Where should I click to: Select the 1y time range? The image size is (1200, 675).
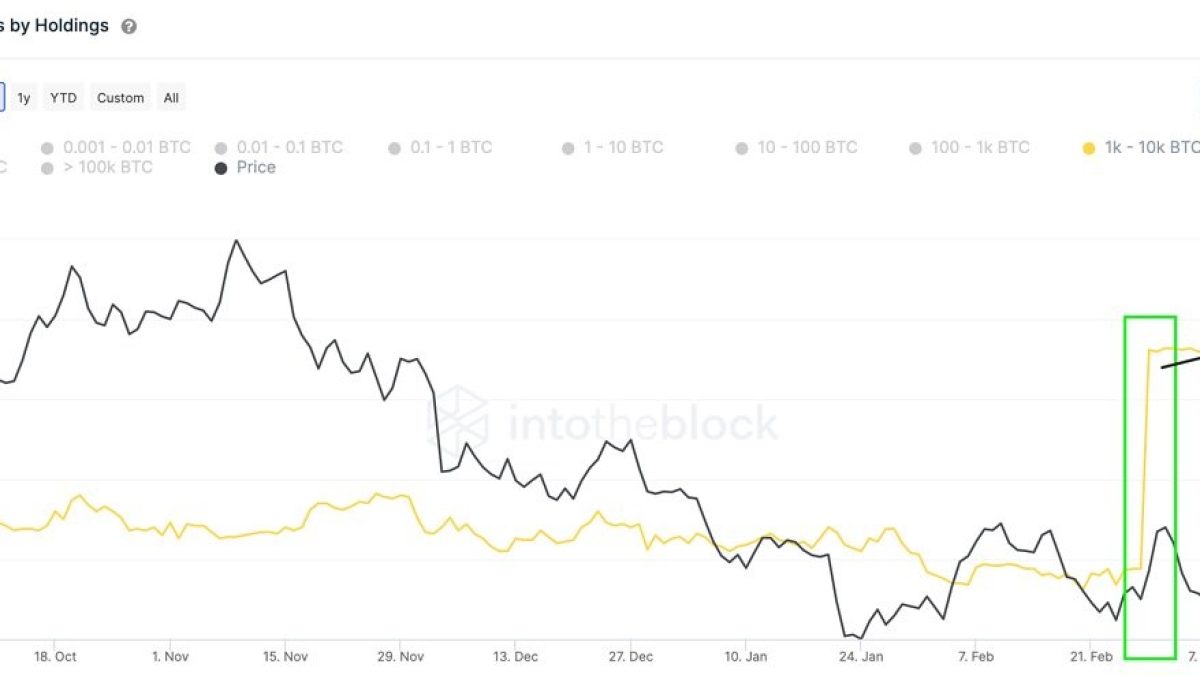[x=24, y=98]
